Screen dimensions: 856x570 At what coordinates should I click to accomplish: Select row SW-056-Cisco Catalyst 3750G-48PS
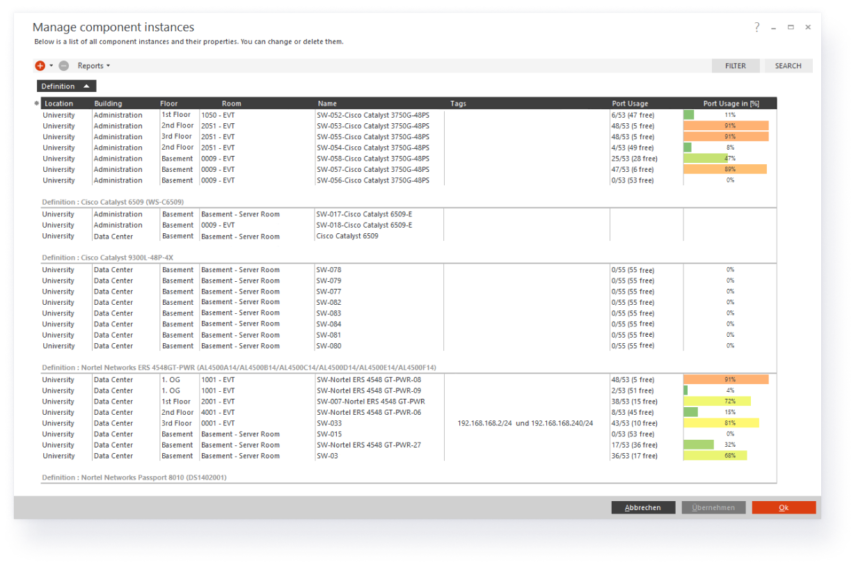[x=408, y=181]
